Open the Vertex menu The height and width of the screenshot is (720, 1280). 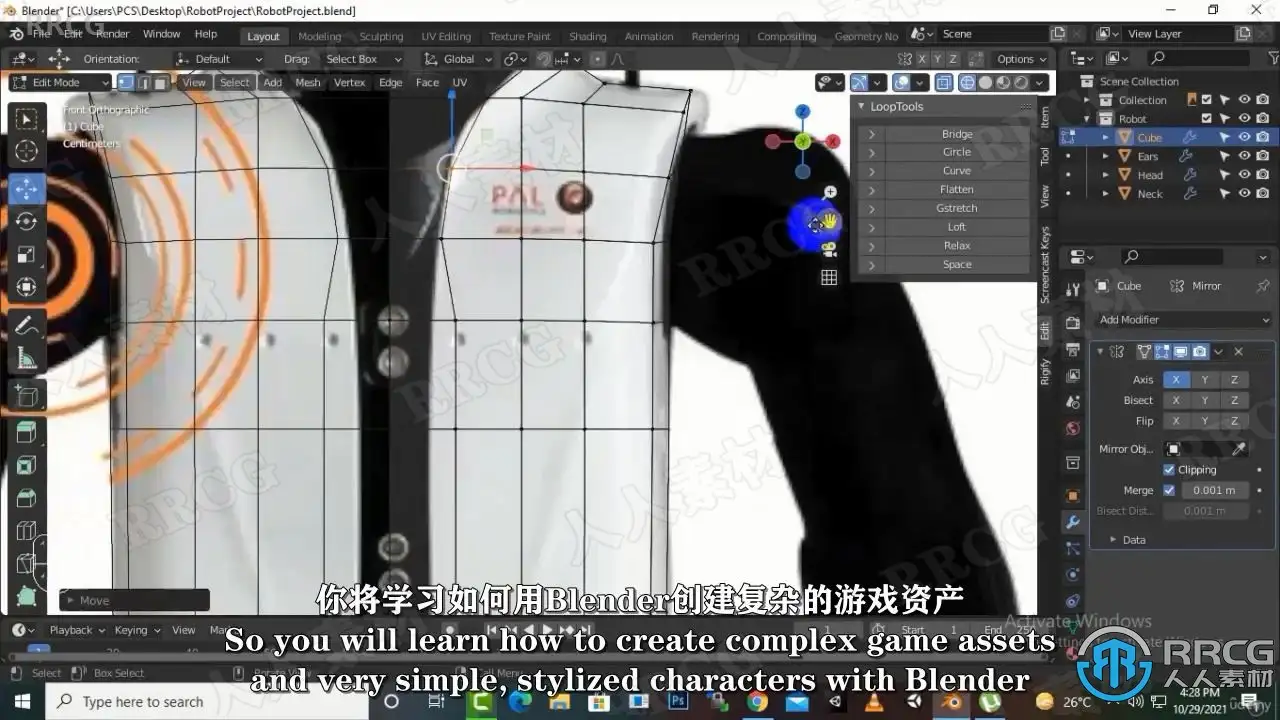[350, 83]
